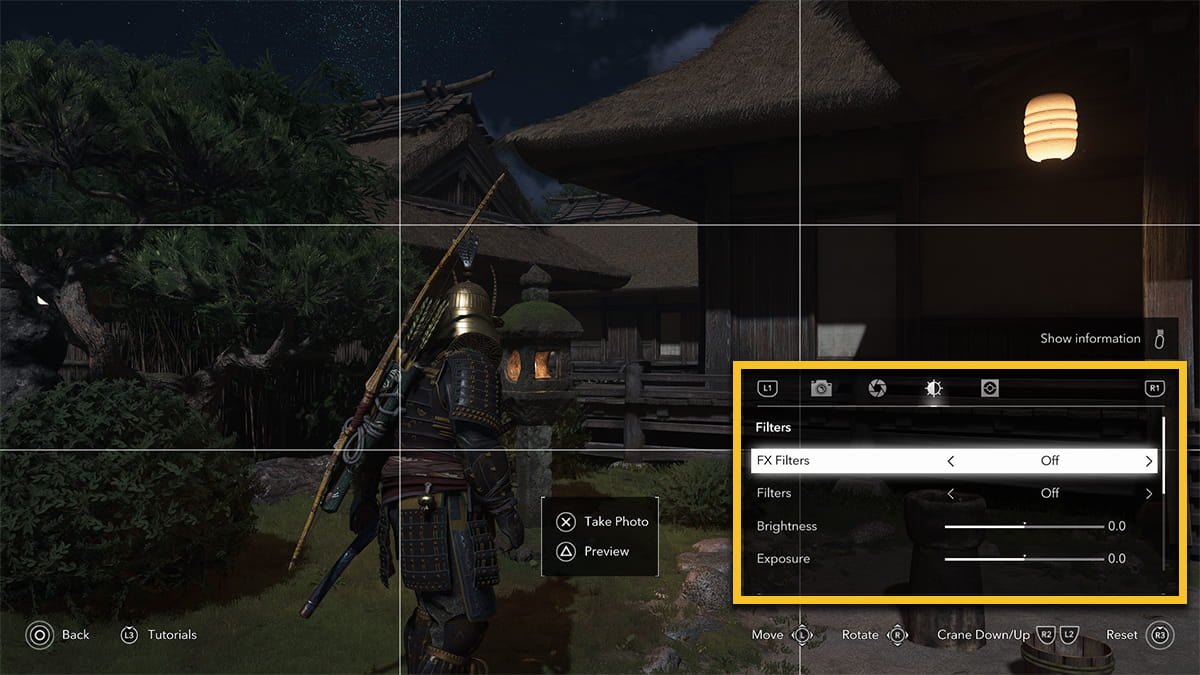Viewport: 1200px width, 675px height.
Task: Click the R2 crane icon
Action: point(1046,635)
